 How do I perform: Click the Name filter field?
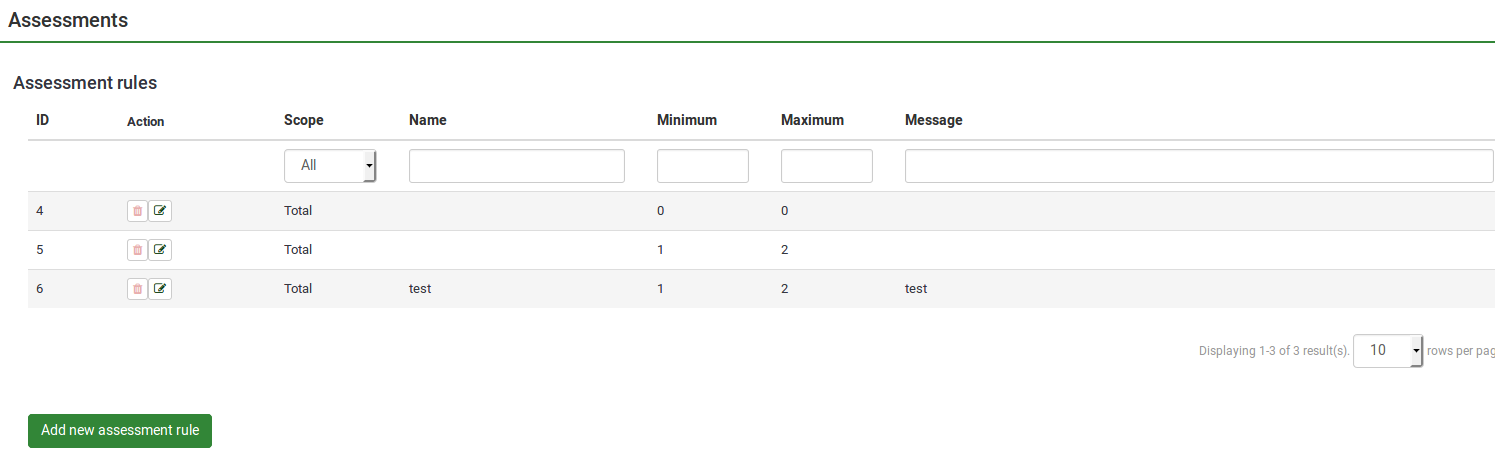pyautogui.click(x=516, y=166)
